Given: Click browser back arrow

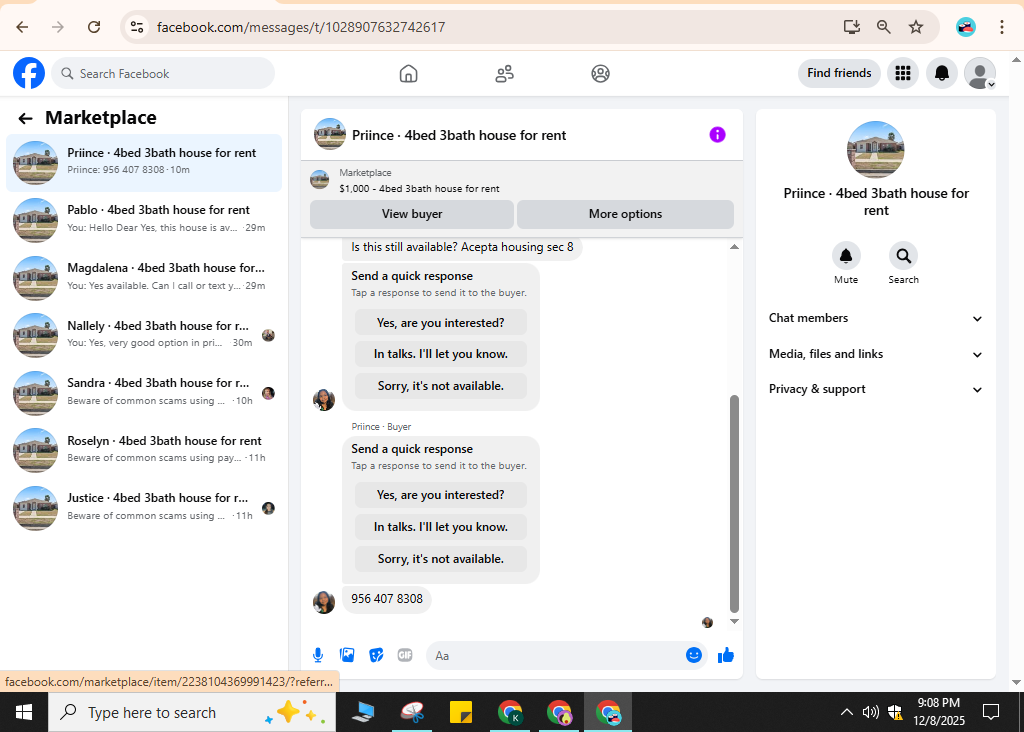Looking at the screenshot, I should pos(22,27).
